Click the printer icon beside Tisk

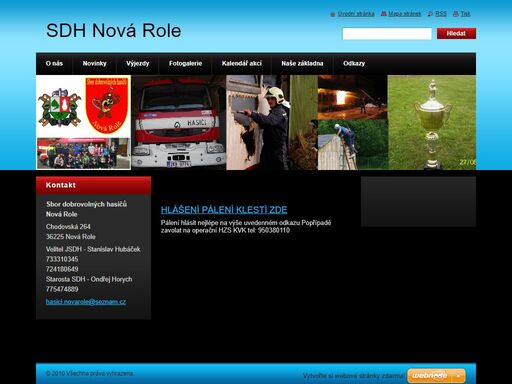click(x=456, y=14)
